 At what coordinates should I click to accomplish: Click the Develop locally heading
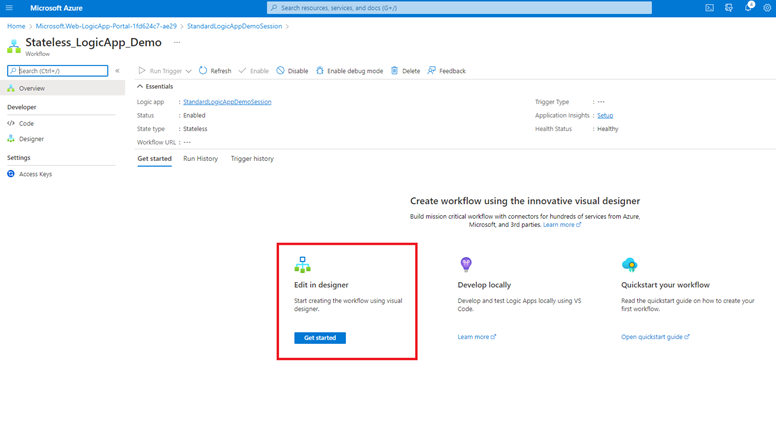tap(484, 285)
